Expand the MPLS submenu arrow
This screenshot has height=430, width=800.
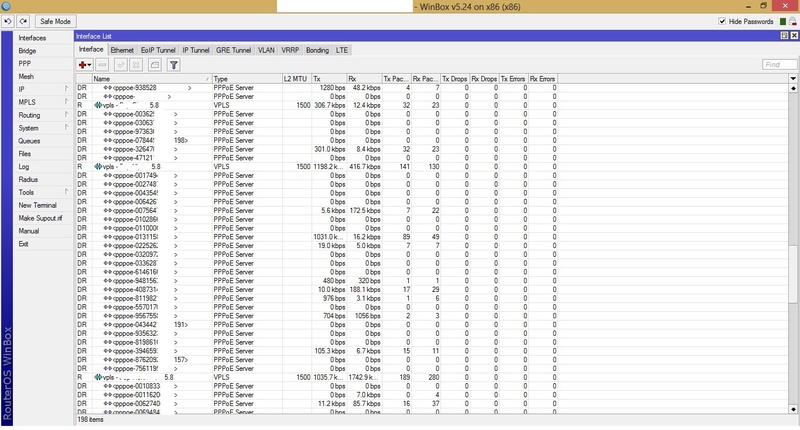[66, 102]
